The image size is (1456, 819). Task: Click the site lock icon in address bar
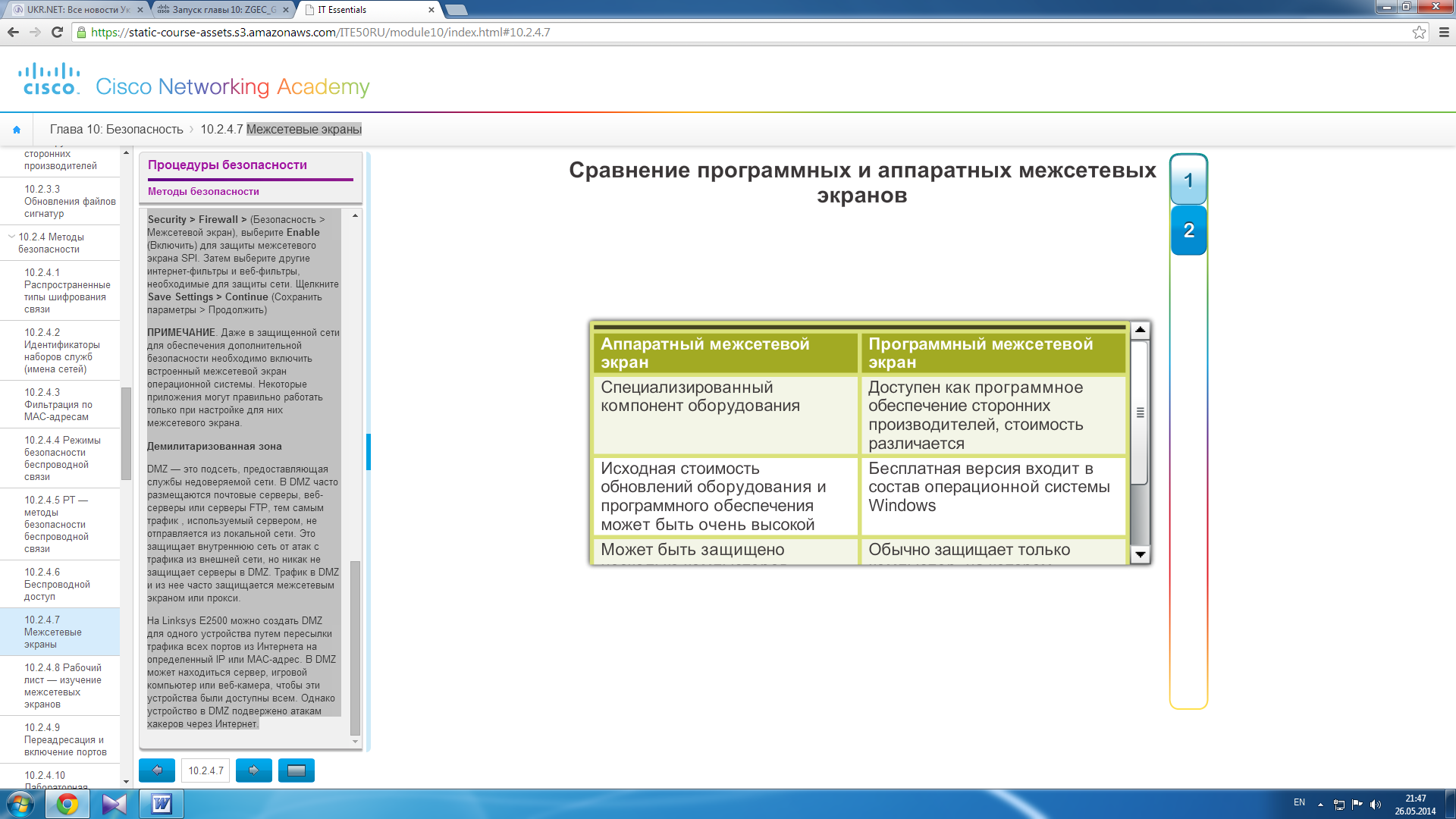click(x=81, y=32)
